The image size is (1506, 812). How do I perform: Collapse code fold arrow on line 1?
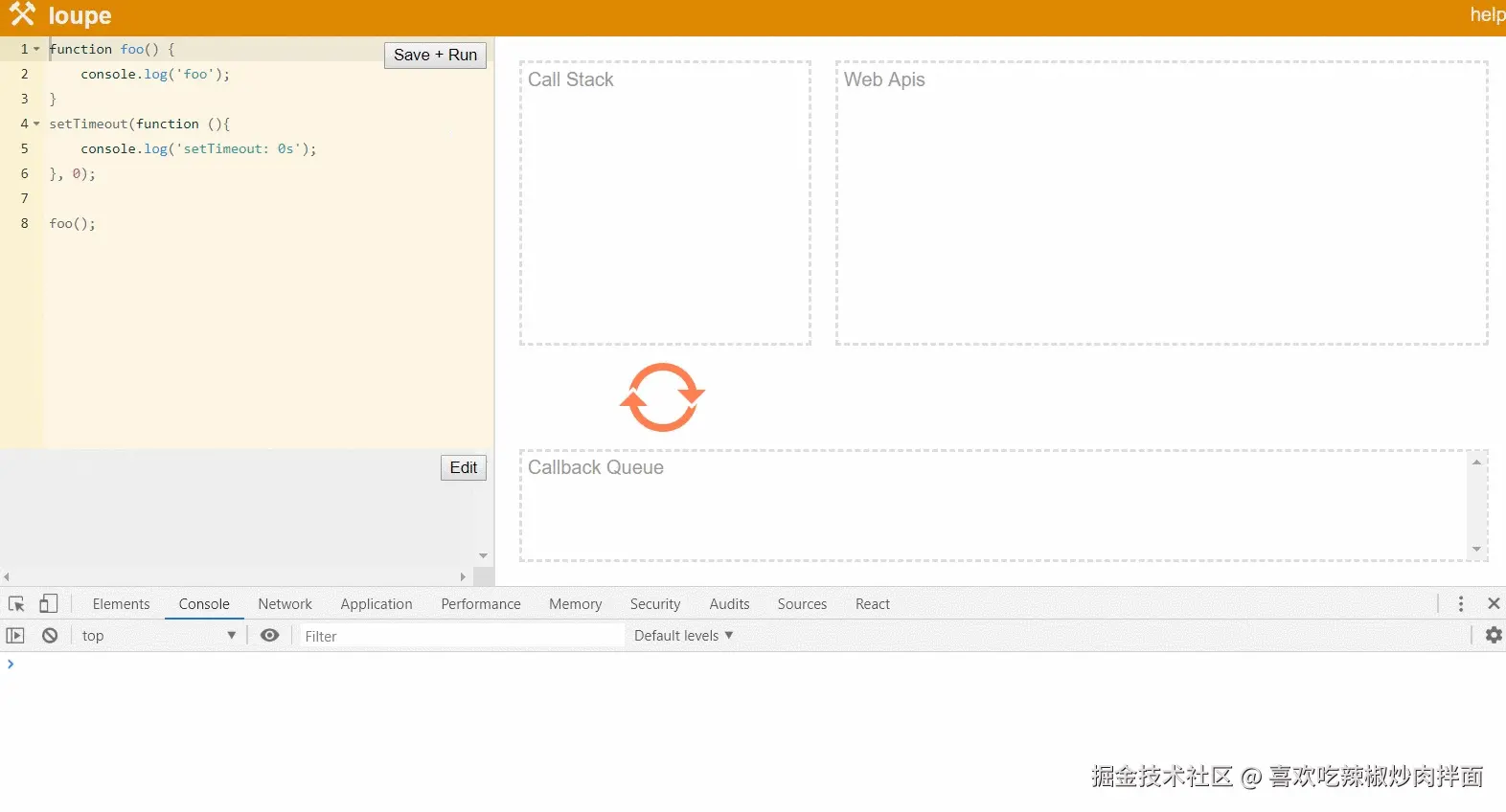[36, 49]
